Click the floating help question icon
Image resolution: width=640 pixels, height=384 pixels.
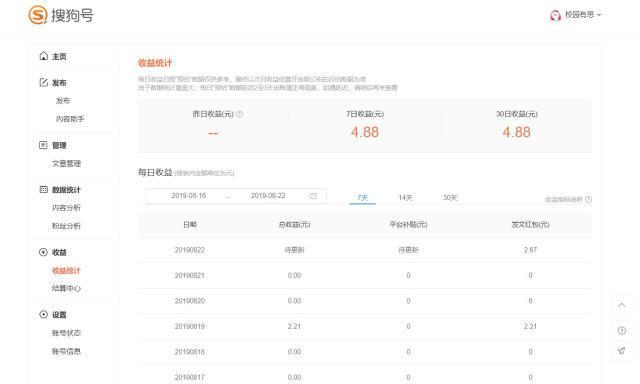[622, 331]
